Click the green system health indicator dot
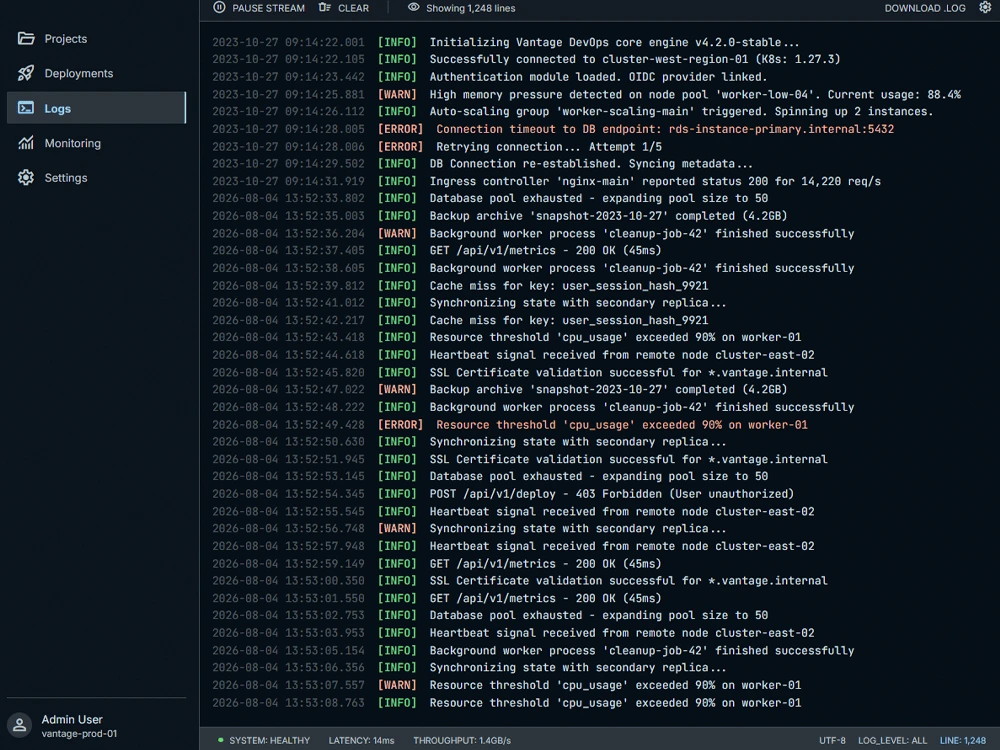The width and height of the screenshot is (1000, 750). point(221,740)
